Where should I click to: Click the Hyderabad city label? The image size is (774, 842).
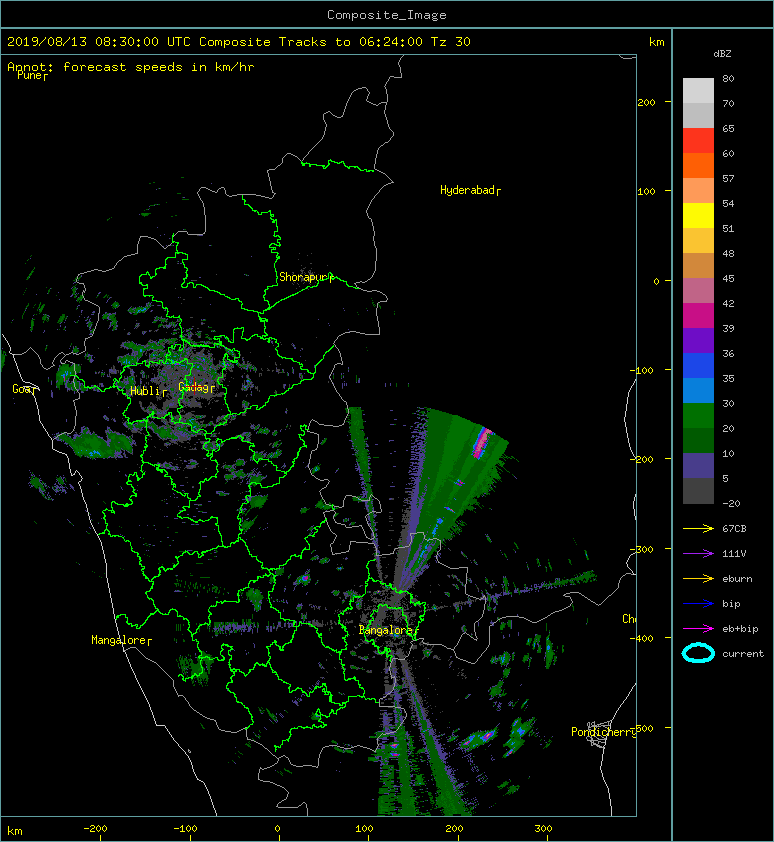467,190
